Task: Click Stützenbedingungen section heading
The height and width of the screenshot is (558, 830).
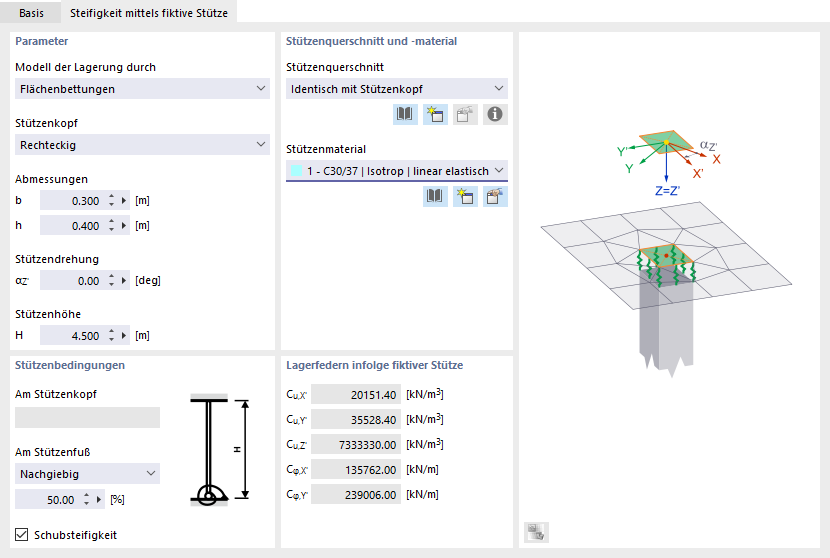Action: [x=70, y=365]
